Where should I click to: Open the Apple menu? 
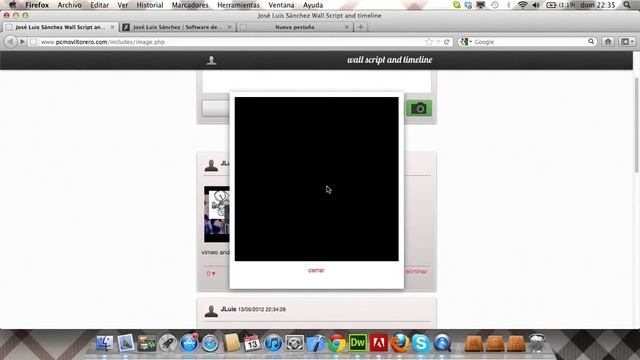12,5
